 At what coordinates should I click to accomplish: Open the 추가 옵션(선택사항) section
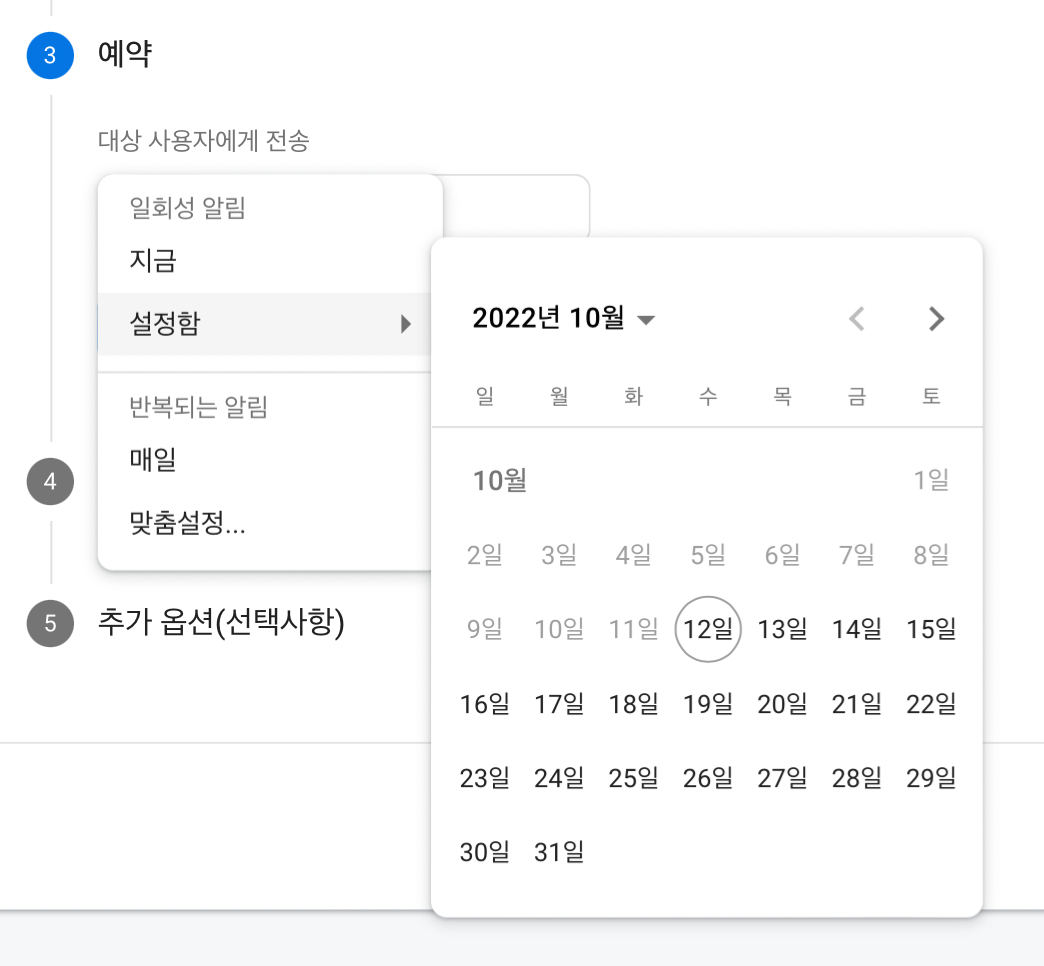pyautogui.click(x=221, y=623)
